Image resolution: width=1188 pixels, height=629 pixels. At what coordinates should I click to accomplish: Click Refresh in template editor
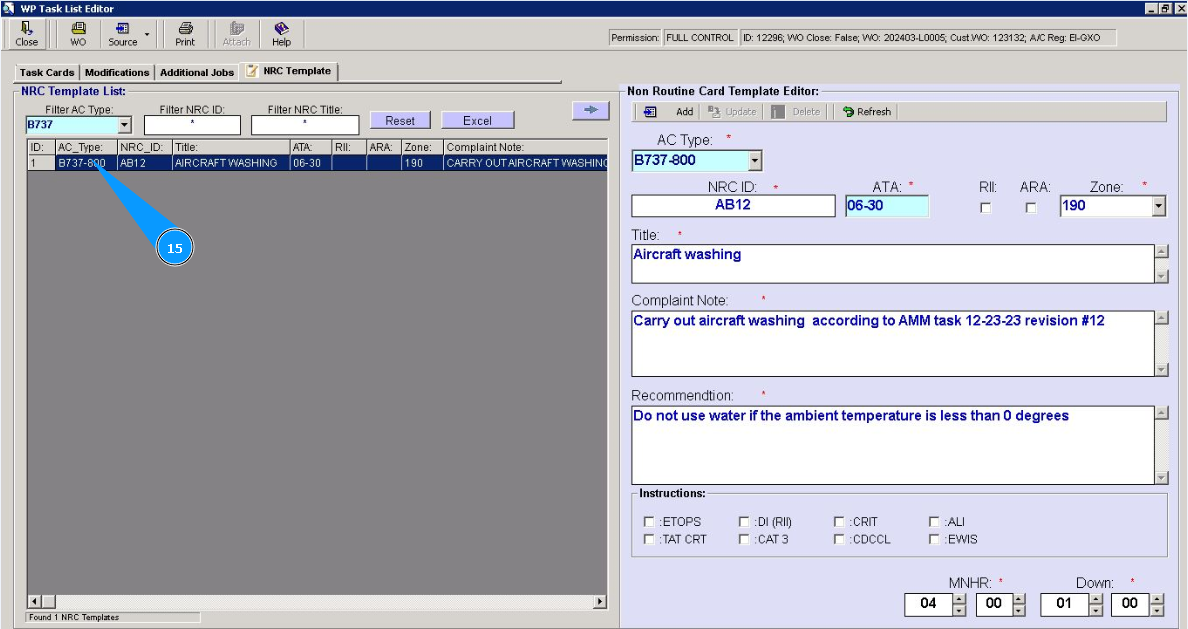866,112
